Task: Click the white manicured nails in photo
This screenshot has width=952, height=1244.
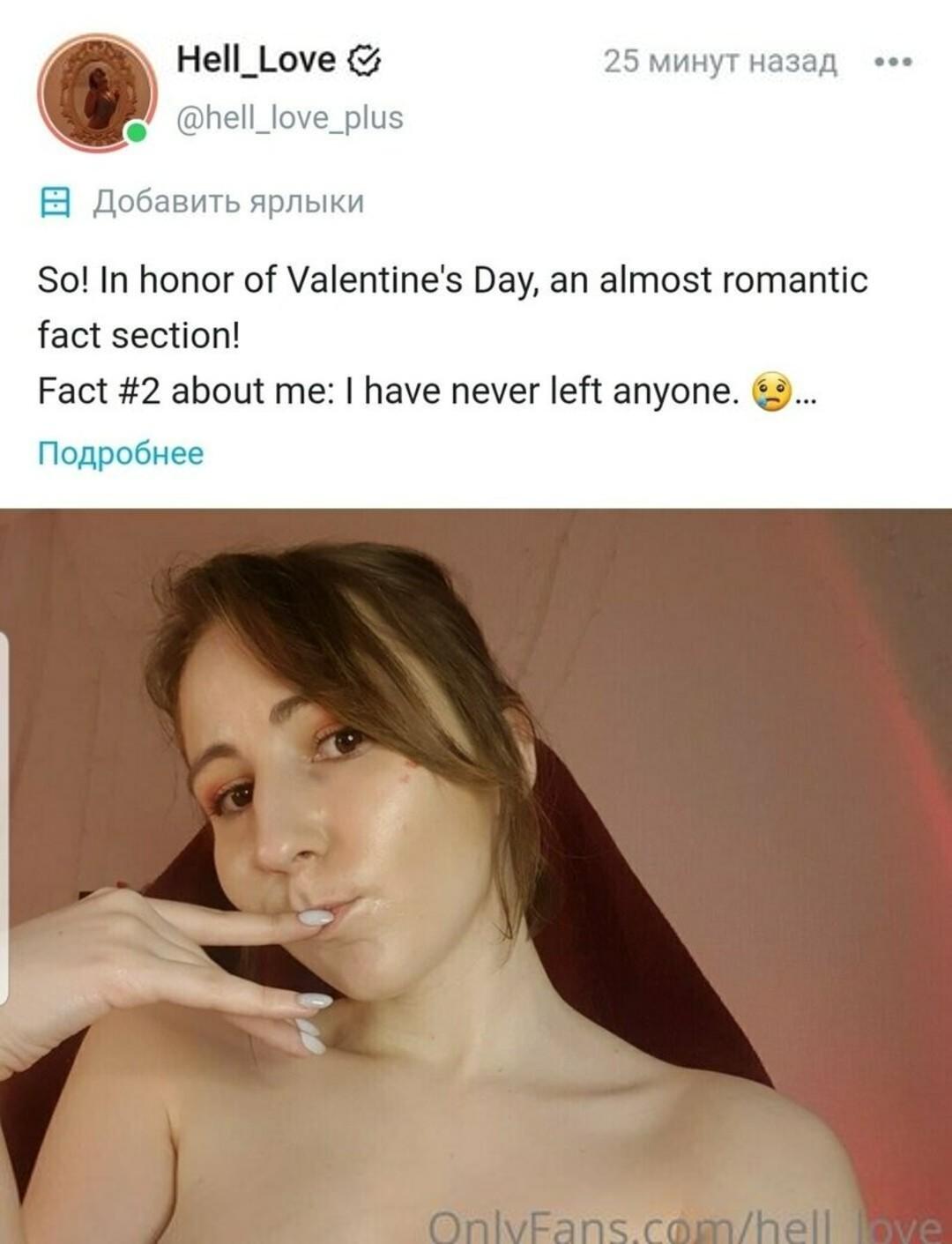Action: click(314, 1002)
